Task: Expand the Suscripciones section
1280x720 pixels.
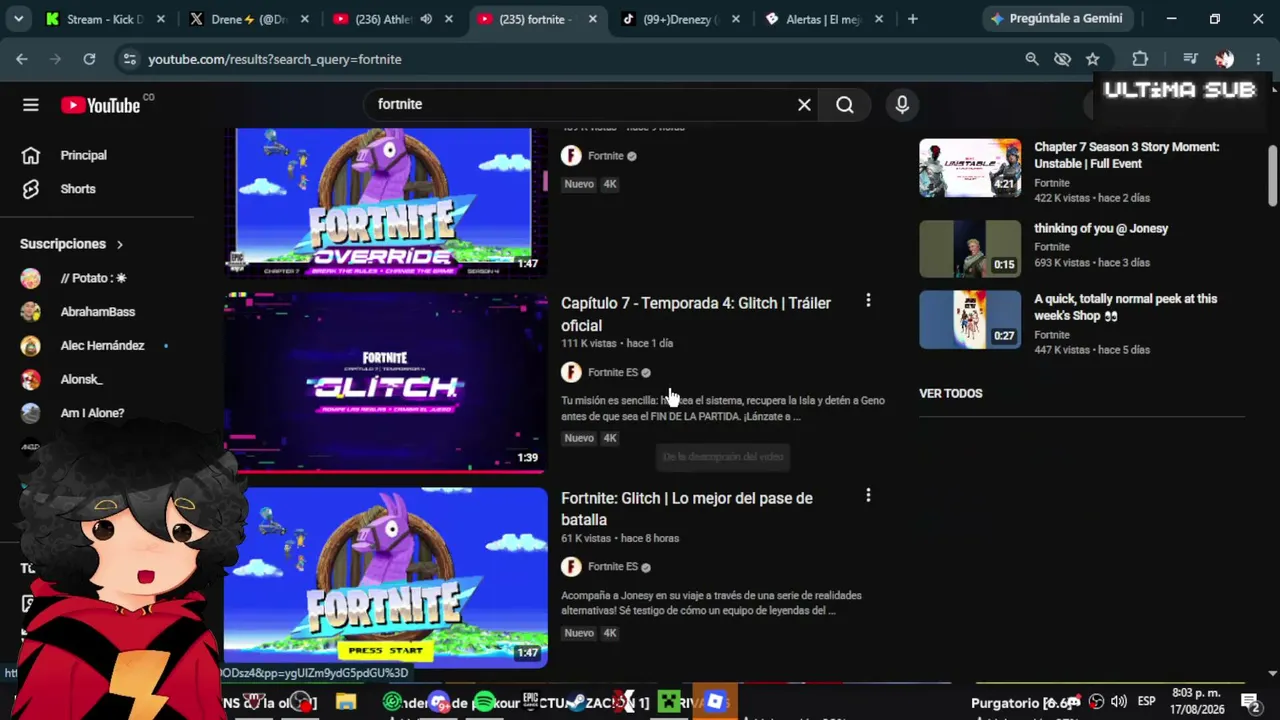Action: point(72,244)
